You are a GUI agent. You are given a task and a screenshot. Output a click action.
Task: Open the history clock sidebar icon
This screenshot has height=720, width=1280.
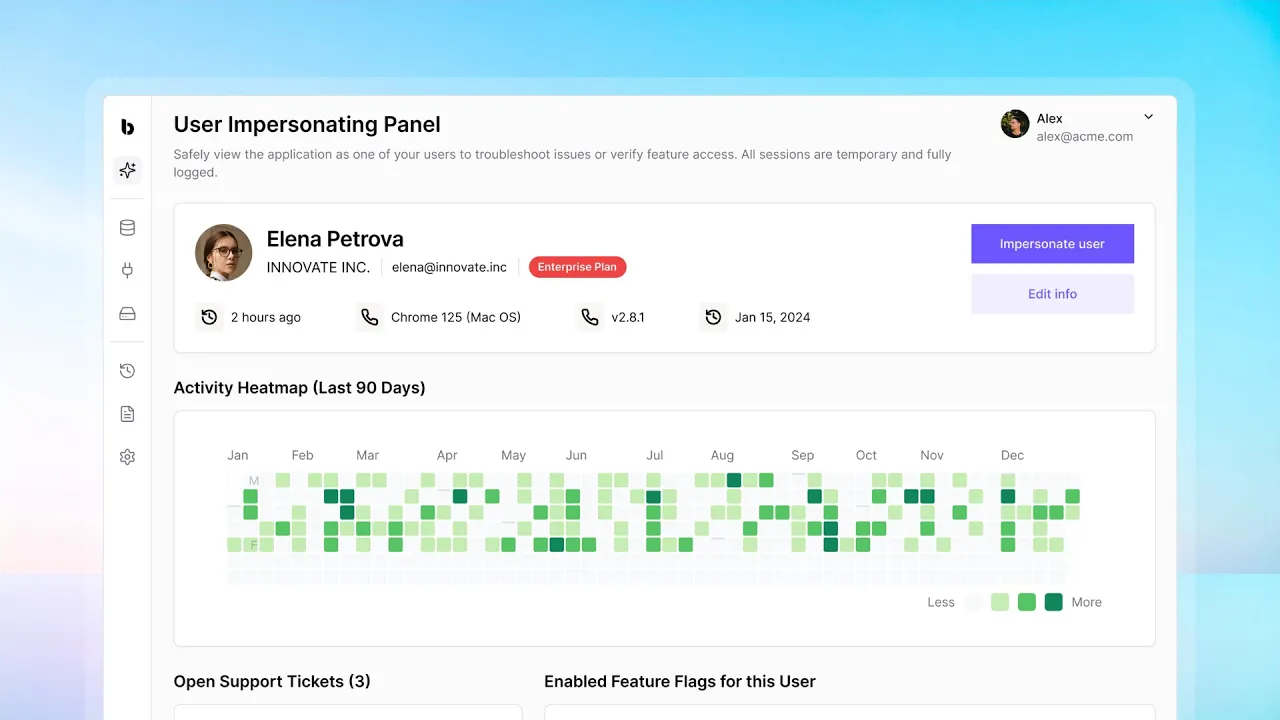(x=127, y=371)
